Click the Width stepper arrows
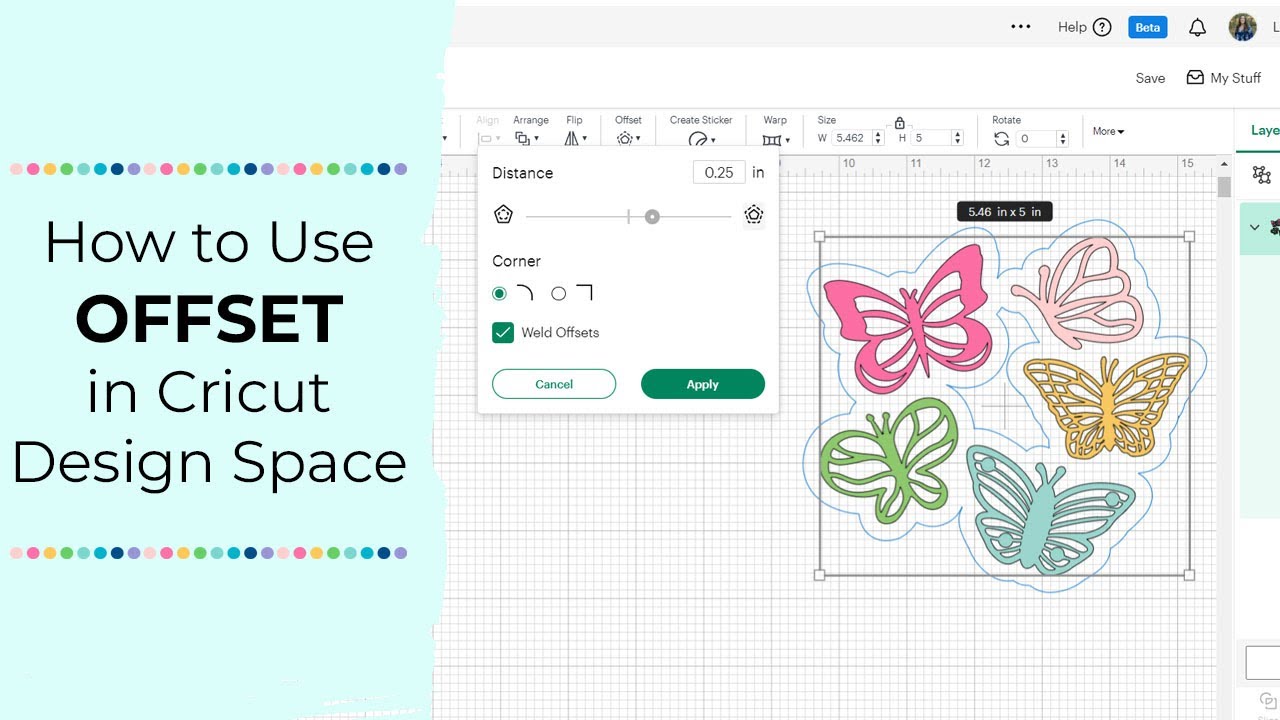 (878, 138)
